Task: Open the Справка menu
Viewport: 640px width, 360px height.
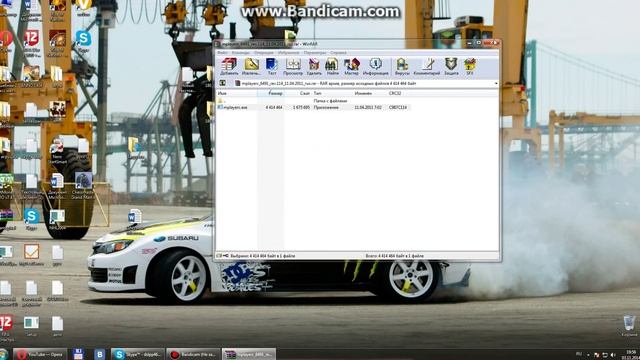Action: pos(338,53)
